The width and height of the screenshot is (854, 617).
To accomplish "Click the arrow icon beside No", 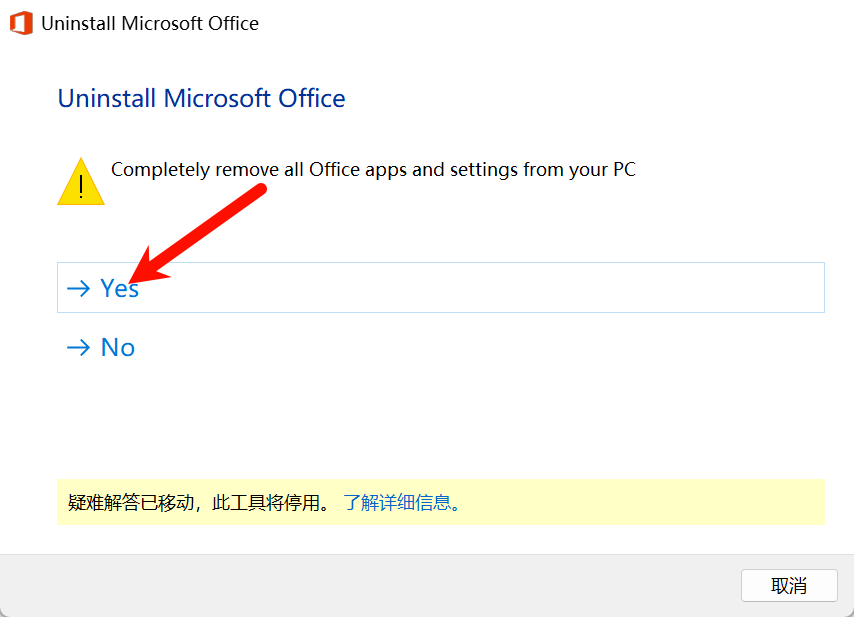I will (78, 347).
